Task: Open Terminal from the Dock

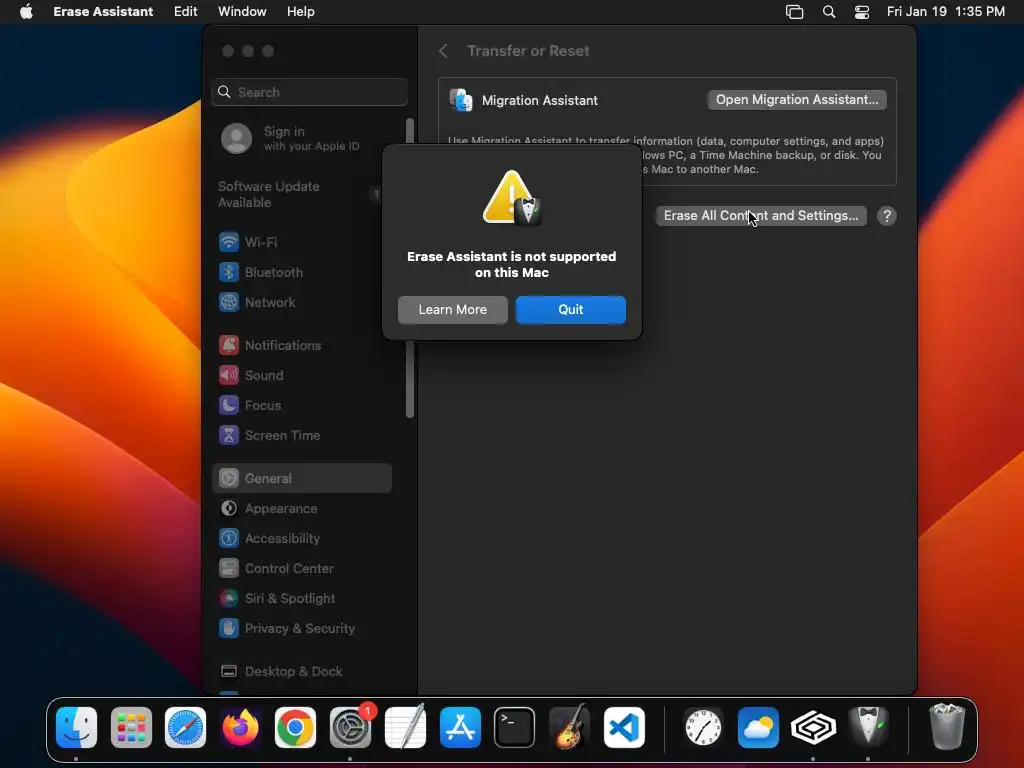Action: click(x=515, y=728)
